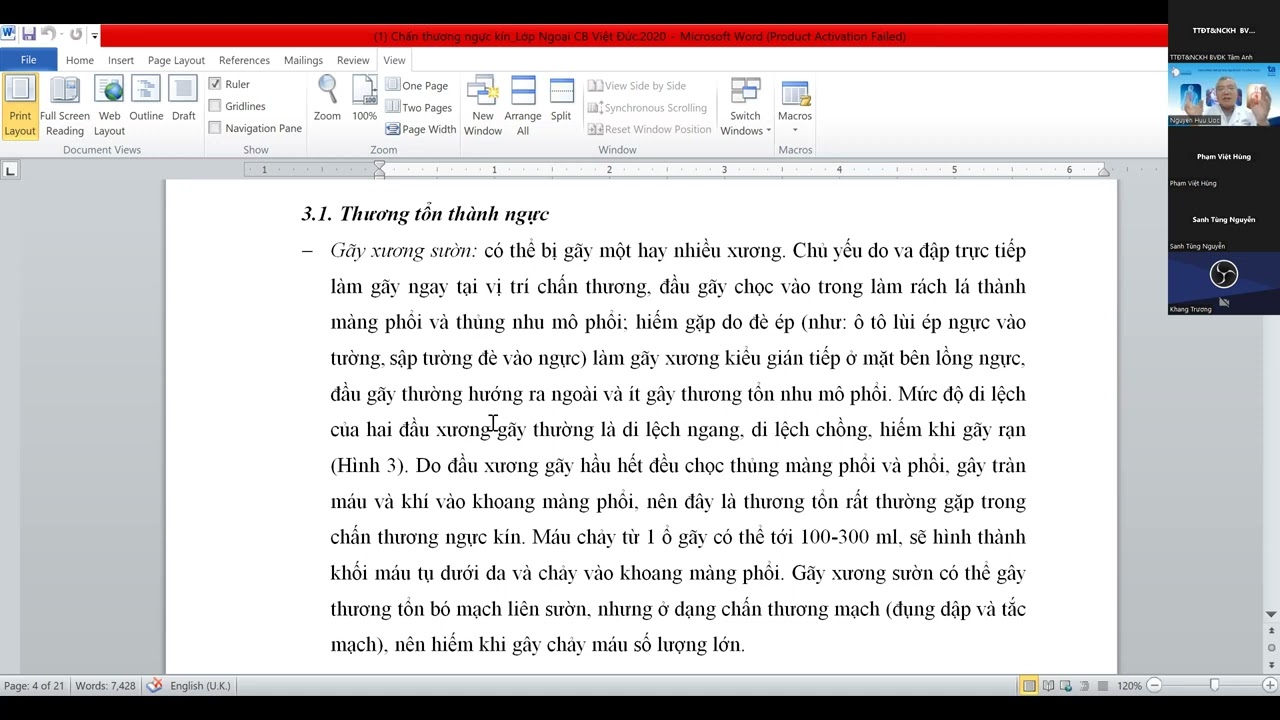The image size is (1280, 720).
Task: Open spelling check icon in status bar
Action: (x=154, y=686)
